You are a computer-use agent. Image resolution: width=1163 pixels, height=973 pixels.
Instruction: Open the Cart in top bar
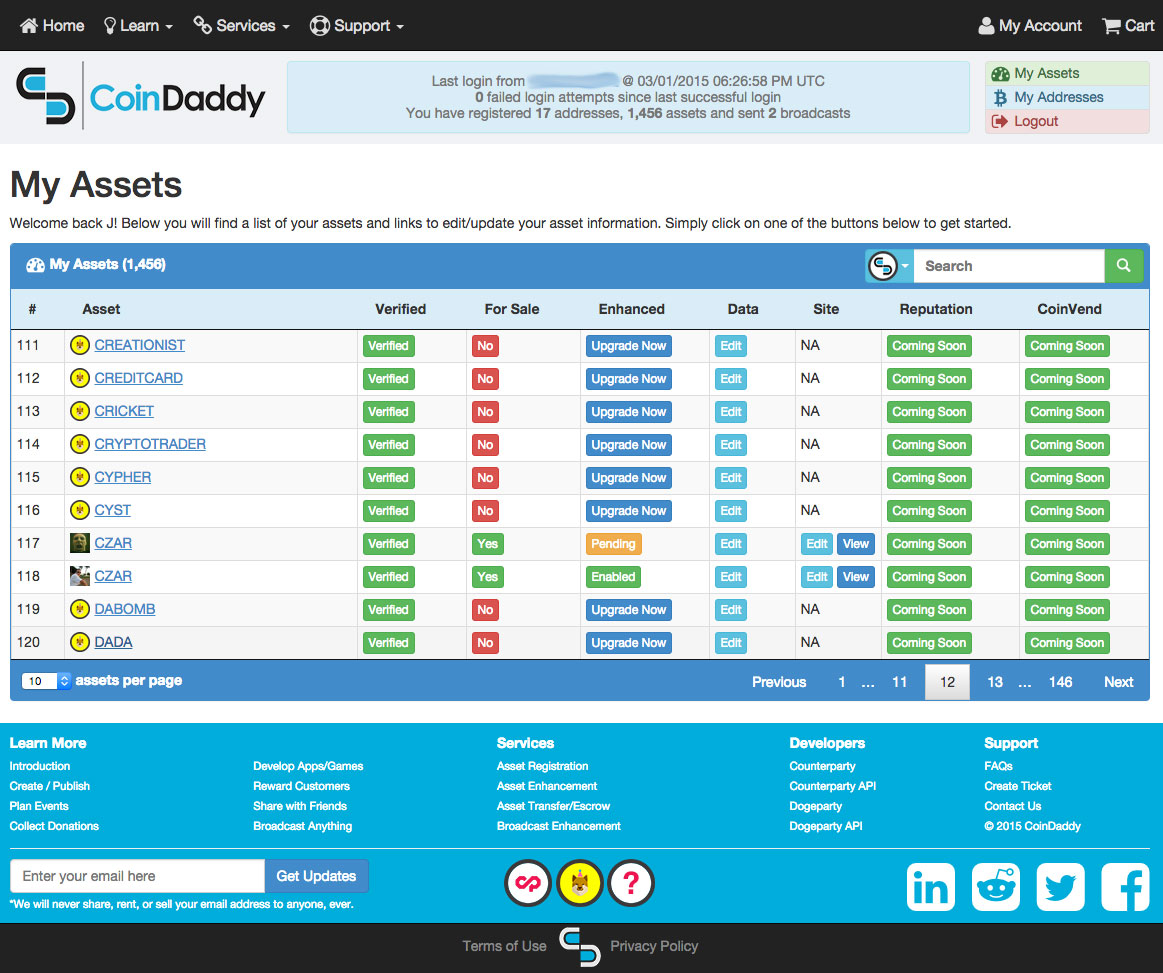pos(1128,26)
